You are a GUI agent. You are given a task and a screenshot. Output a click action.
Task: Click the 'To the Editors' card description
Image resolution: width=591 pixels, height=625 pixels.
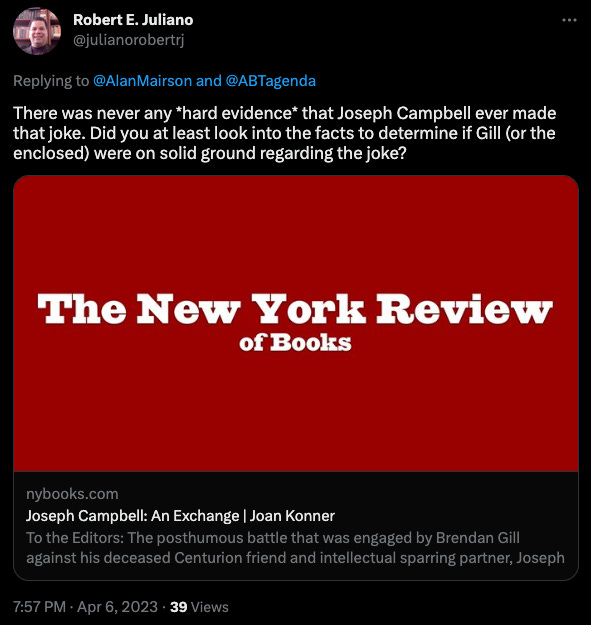(295, 548)
